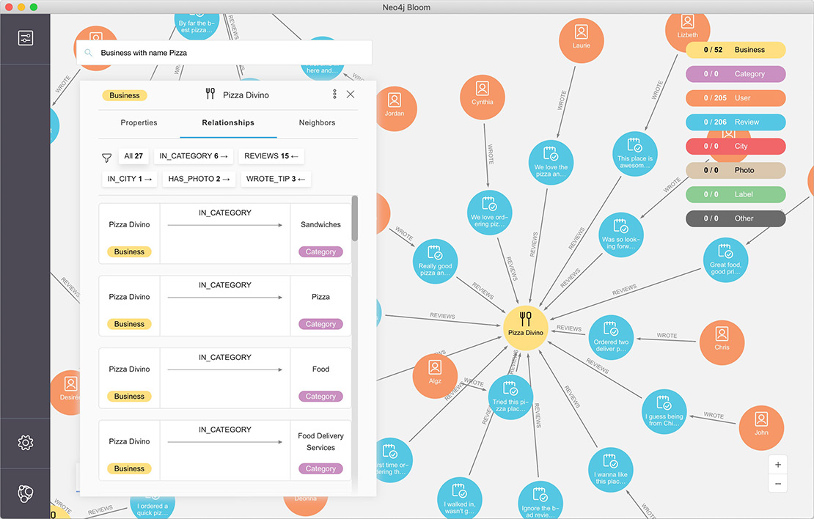Filter by REVIEWS 15 relationships
Screen dimensions: 814x519
pos(271,156)
